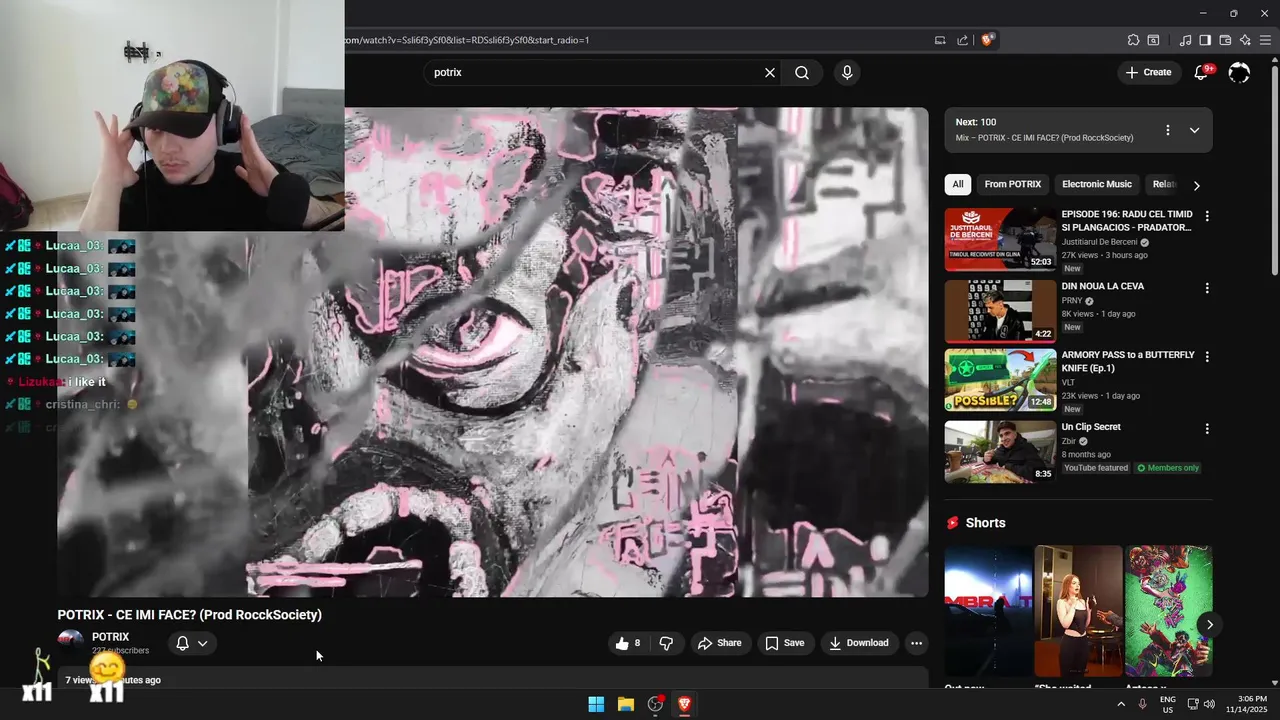Click the share page icon in address bar
Screen dimensions: 1280x720
[x=962, y=40]
